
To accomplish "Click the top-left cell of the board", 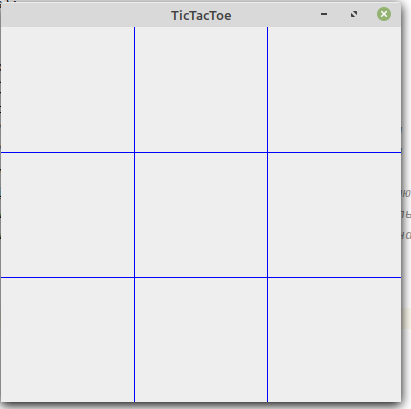I will click(67, 89).
